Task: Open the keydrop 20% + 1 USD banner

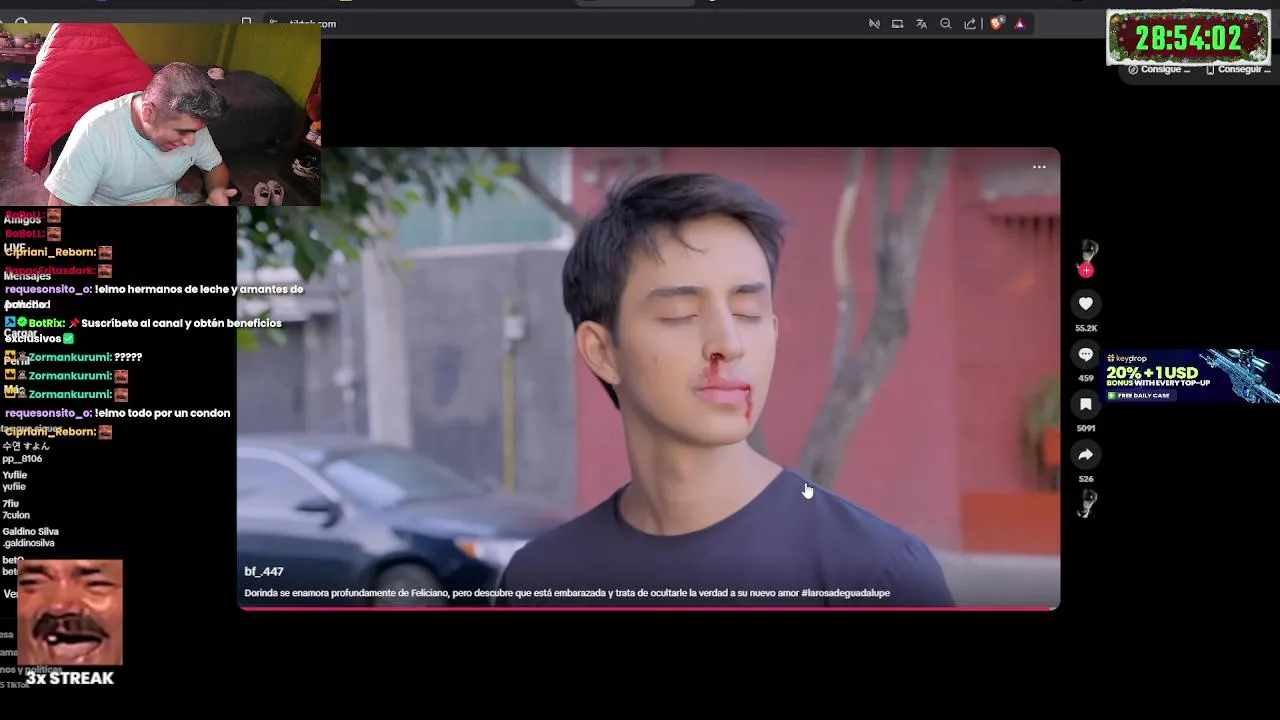Action: (1191, 375)
